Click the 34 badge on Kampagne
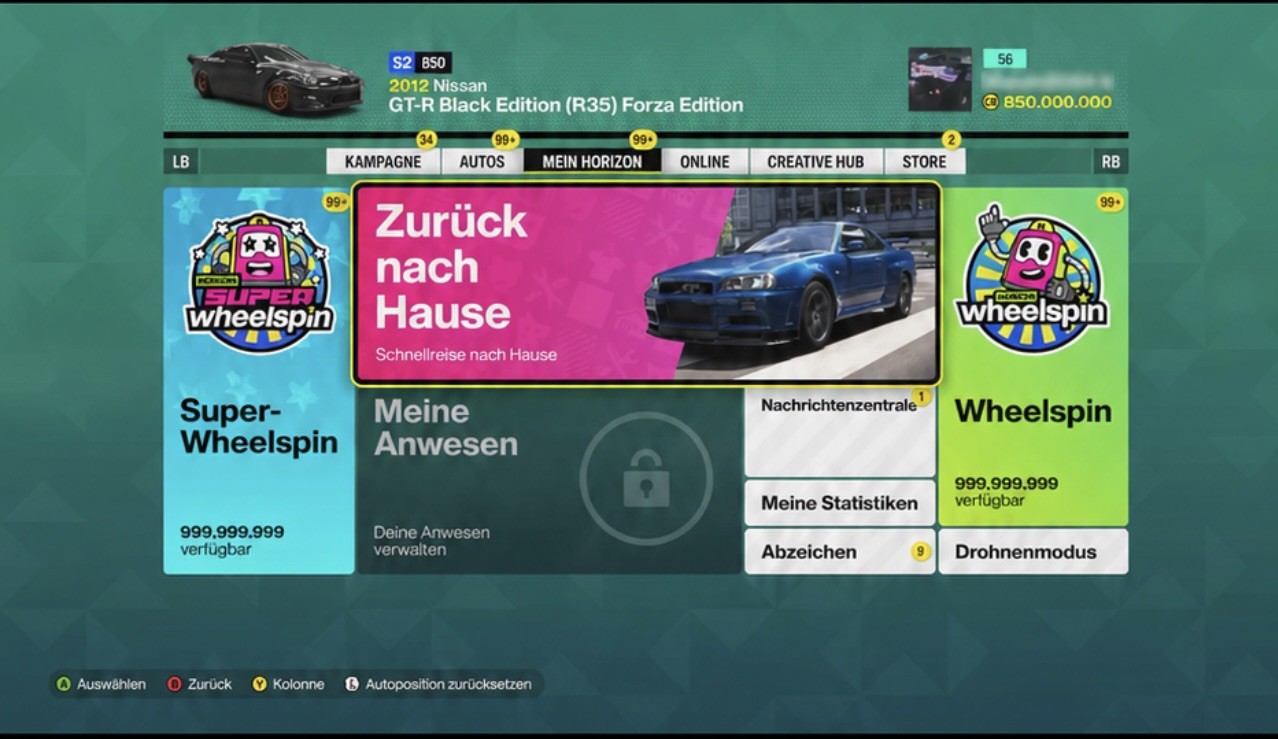The height and width of the screenshot is (739, 1278). tap(427, 140)
